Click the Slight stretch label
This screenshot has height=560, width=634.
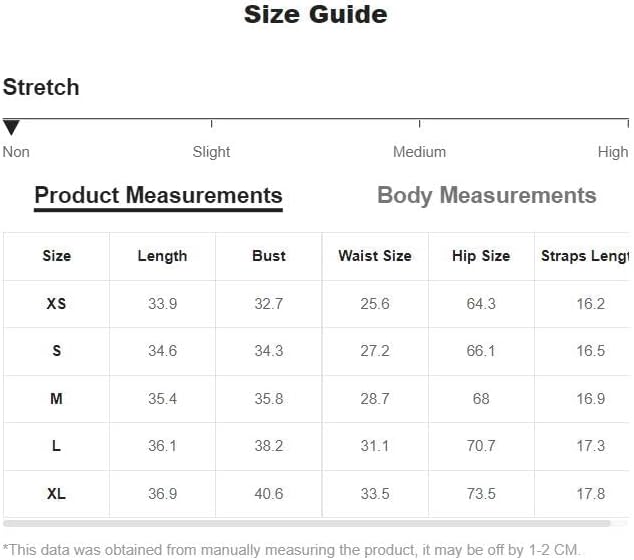coord(211,152)
